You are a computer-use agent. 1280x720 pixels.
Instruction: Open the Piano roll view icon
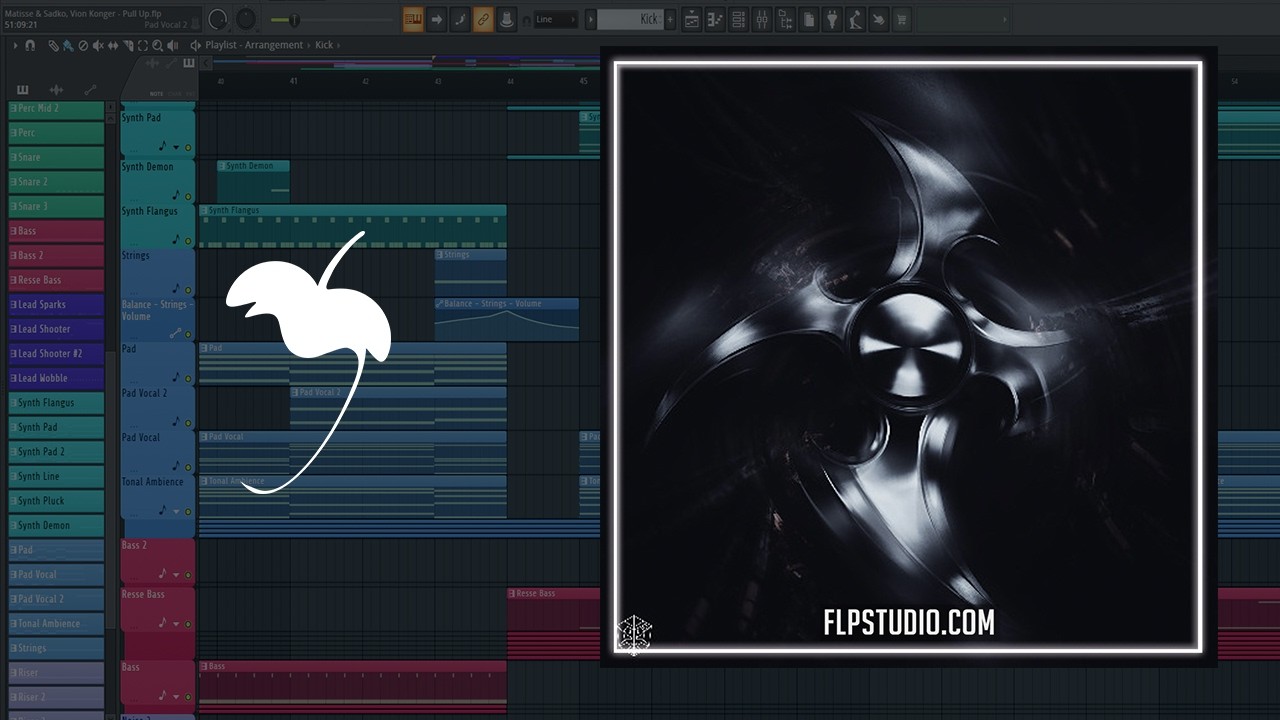pyautogui.click(x=715, y=19)
